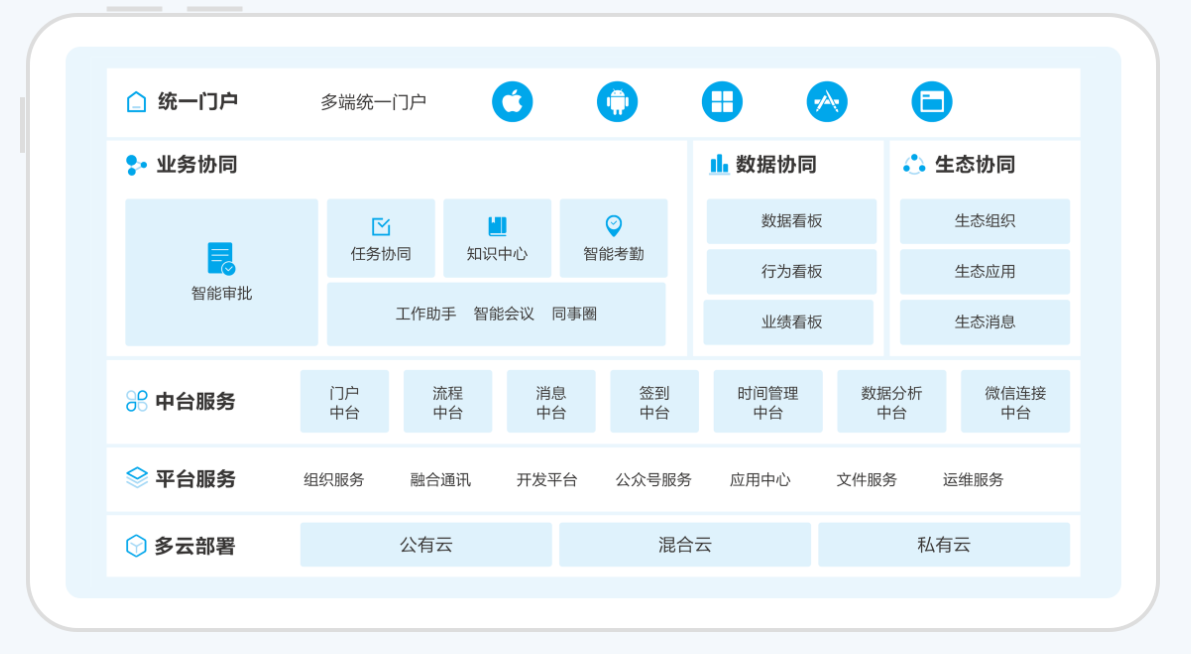Open the 知识中心 tile
Image resolution: width=1191 pixels, height=654 pixels.
coord(497,238)
